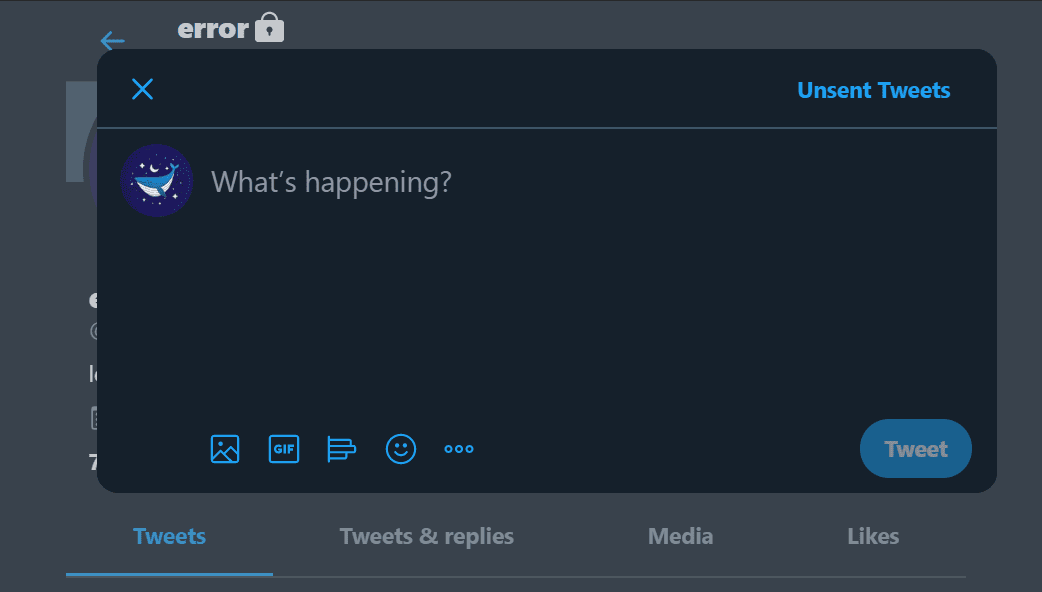Create a poll with the poll icon

(x=342, y=449)
